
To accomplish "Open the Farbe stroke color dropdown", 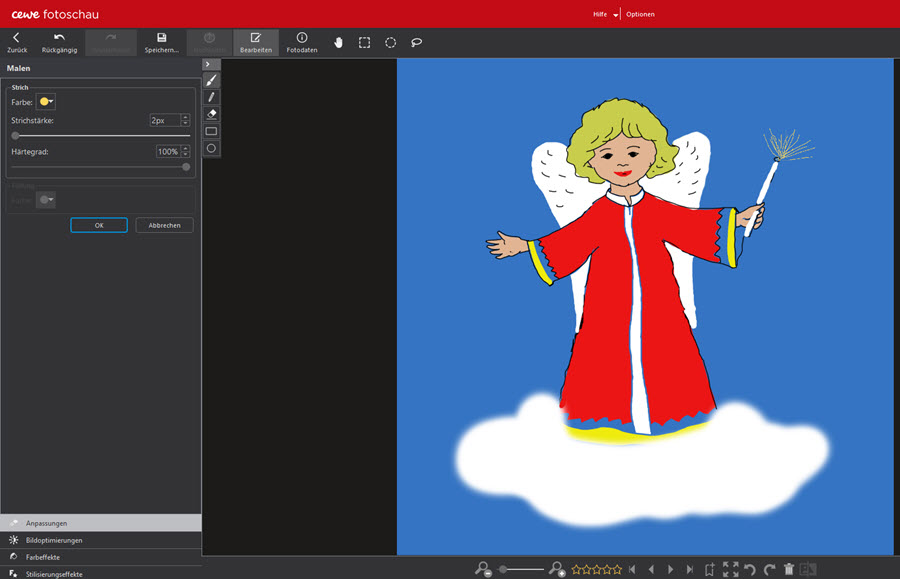I will 46,102.
